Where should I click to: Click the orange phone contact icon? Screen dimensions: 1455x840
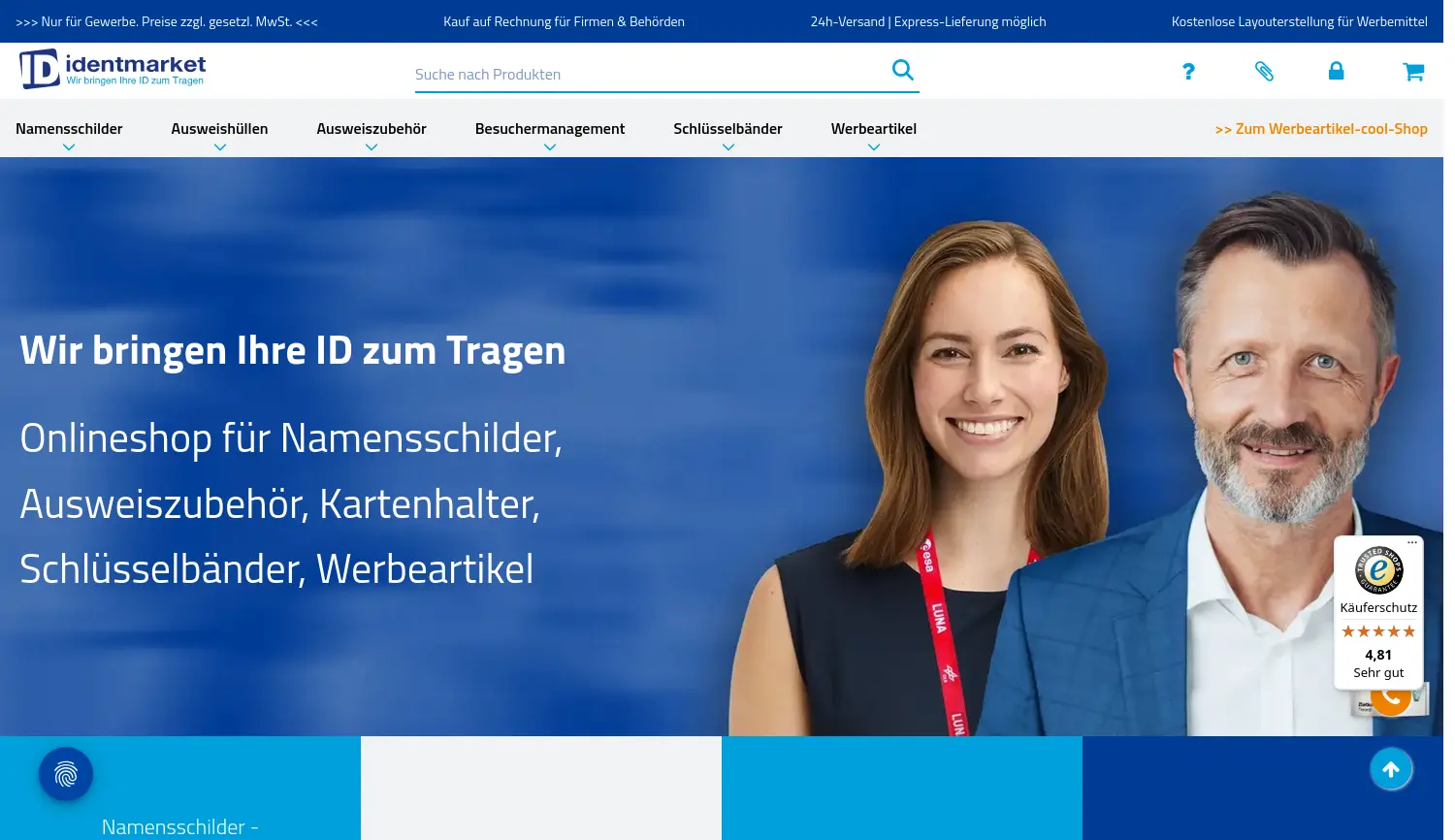[1391, 696]
